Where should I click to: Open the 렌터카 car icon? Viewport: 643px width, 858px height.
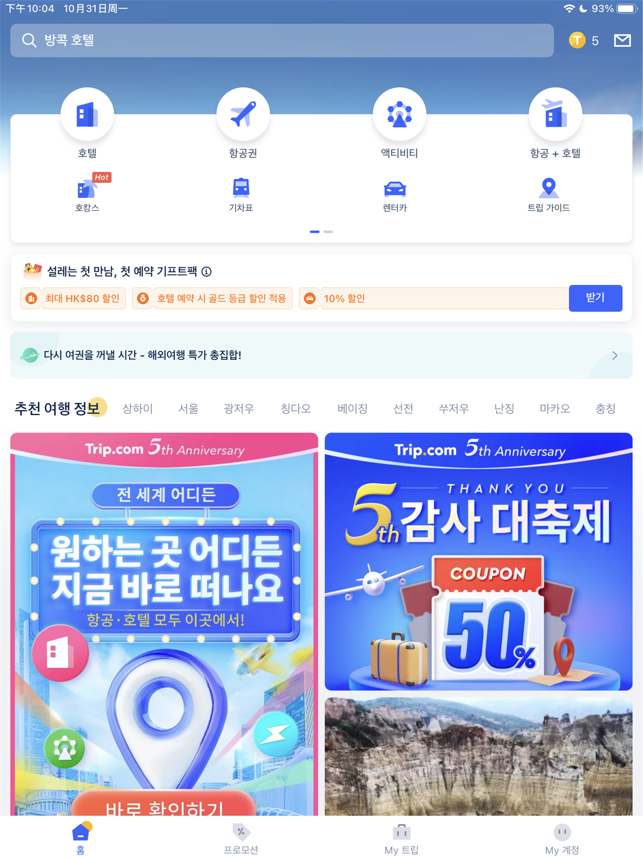tap(395, 189)
